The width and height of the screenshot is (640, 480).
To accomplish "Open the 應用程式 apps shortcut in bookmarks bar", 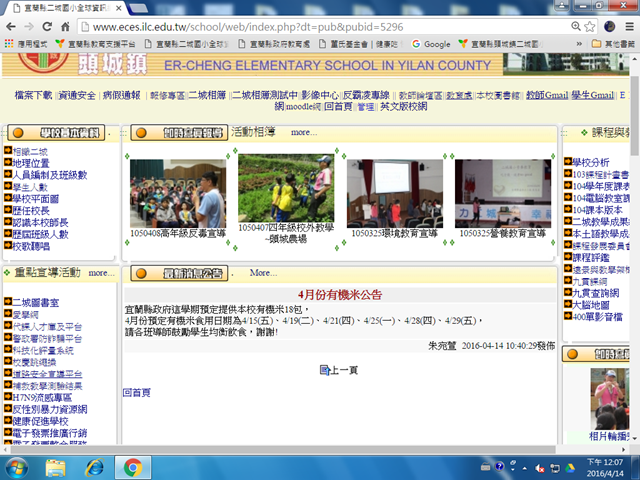I will (x=26, y=44).
